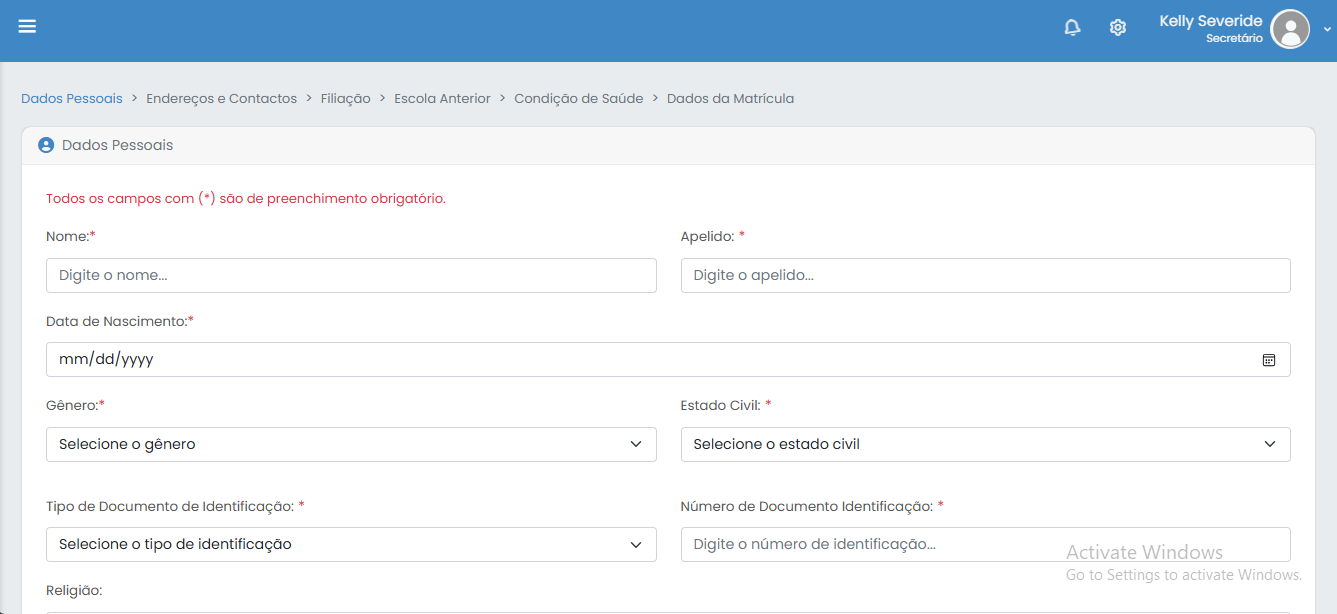Expand Tipo de Documento de Identificação dropdown
This screenshot has height=614, width=1337.
coord(351,544)
